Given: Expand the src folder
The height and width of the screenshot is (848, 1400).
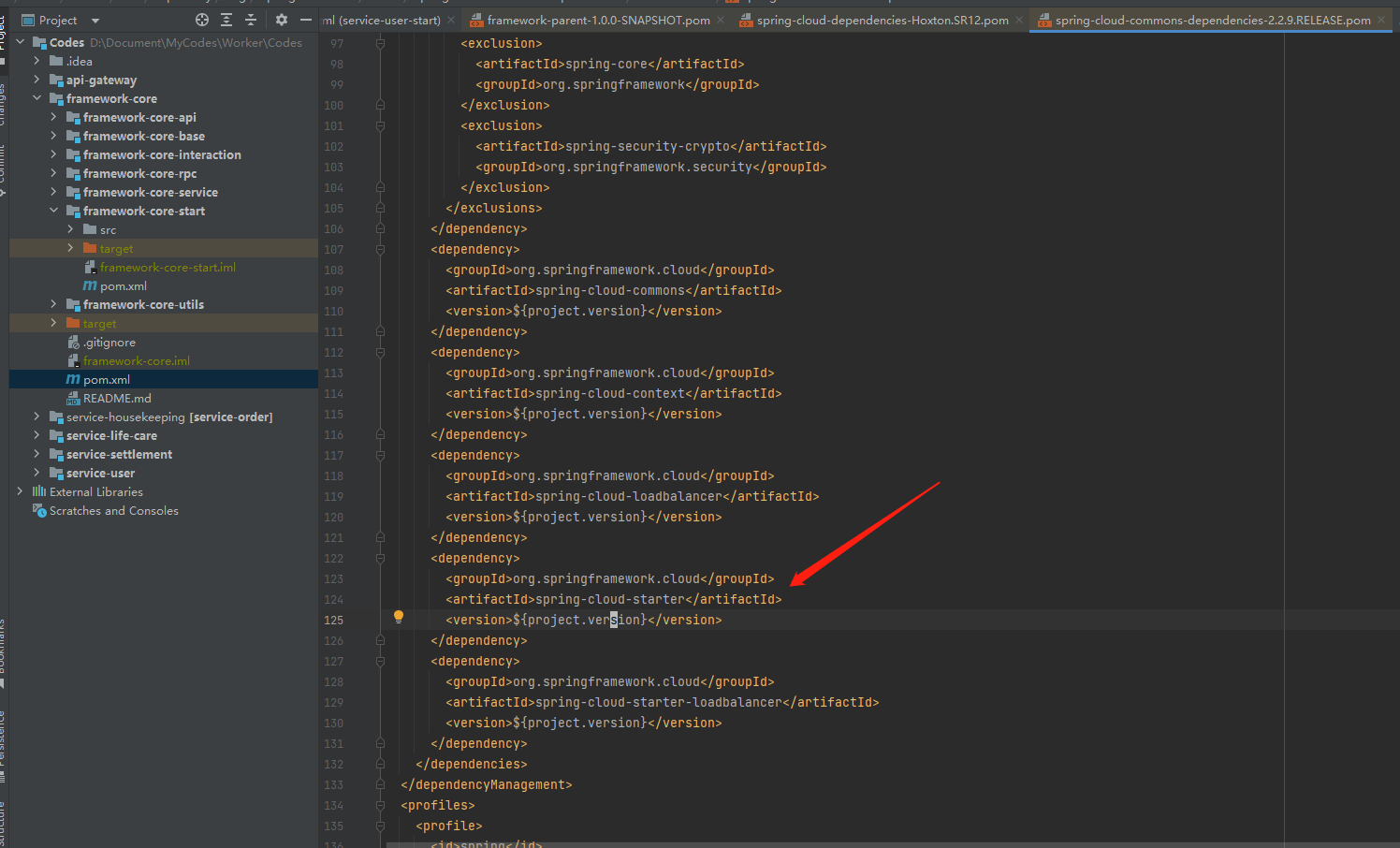Looking at the screenshot, I should 70,229.
